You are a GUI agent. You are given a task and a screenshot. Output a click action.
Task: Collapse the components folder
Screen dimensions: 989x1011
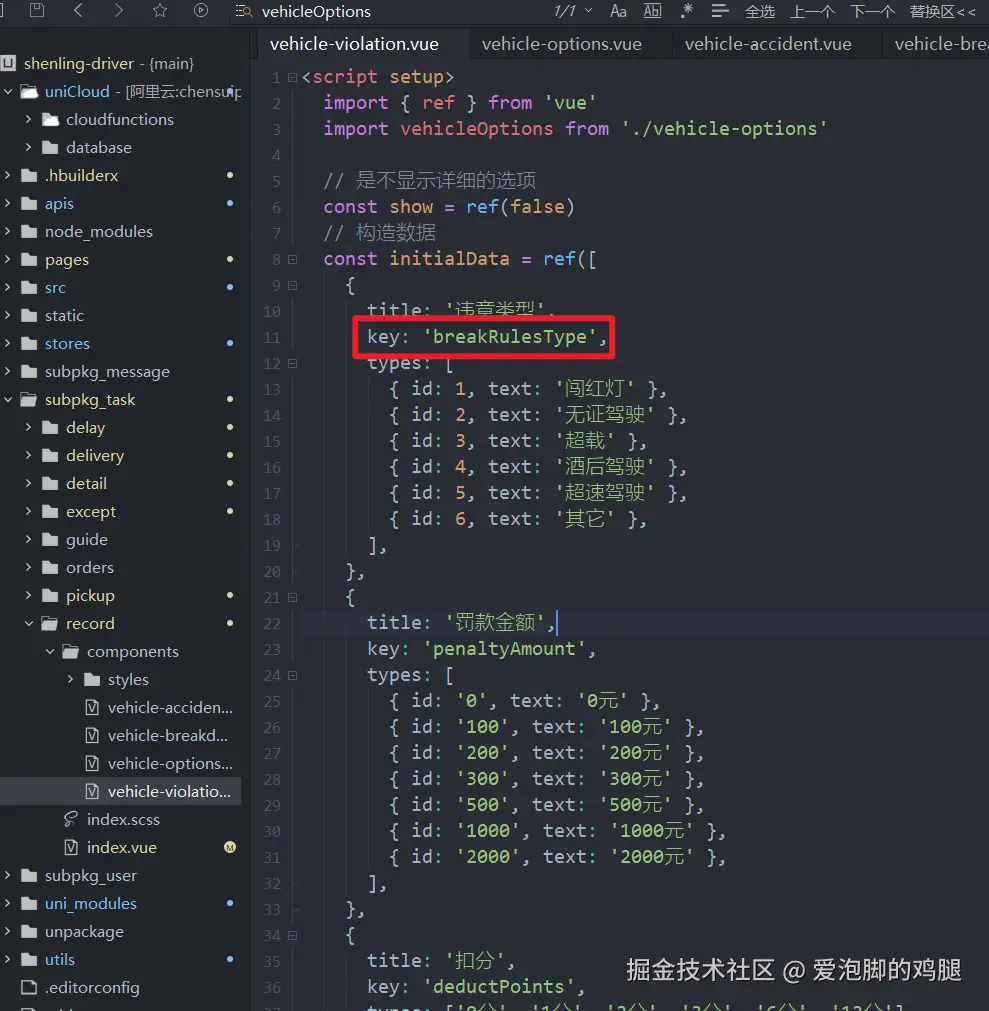tap(50, 651)
